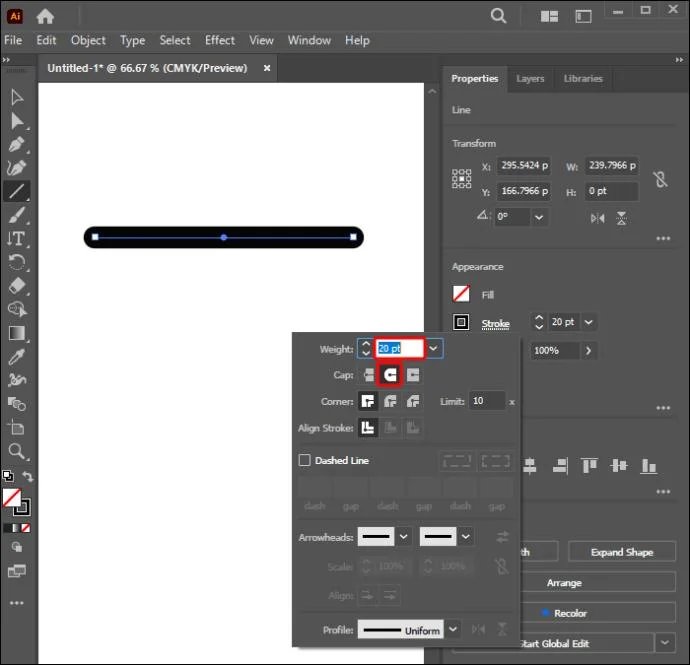Open the workspace switcher icon
The image size is (690, 665).
583,17
